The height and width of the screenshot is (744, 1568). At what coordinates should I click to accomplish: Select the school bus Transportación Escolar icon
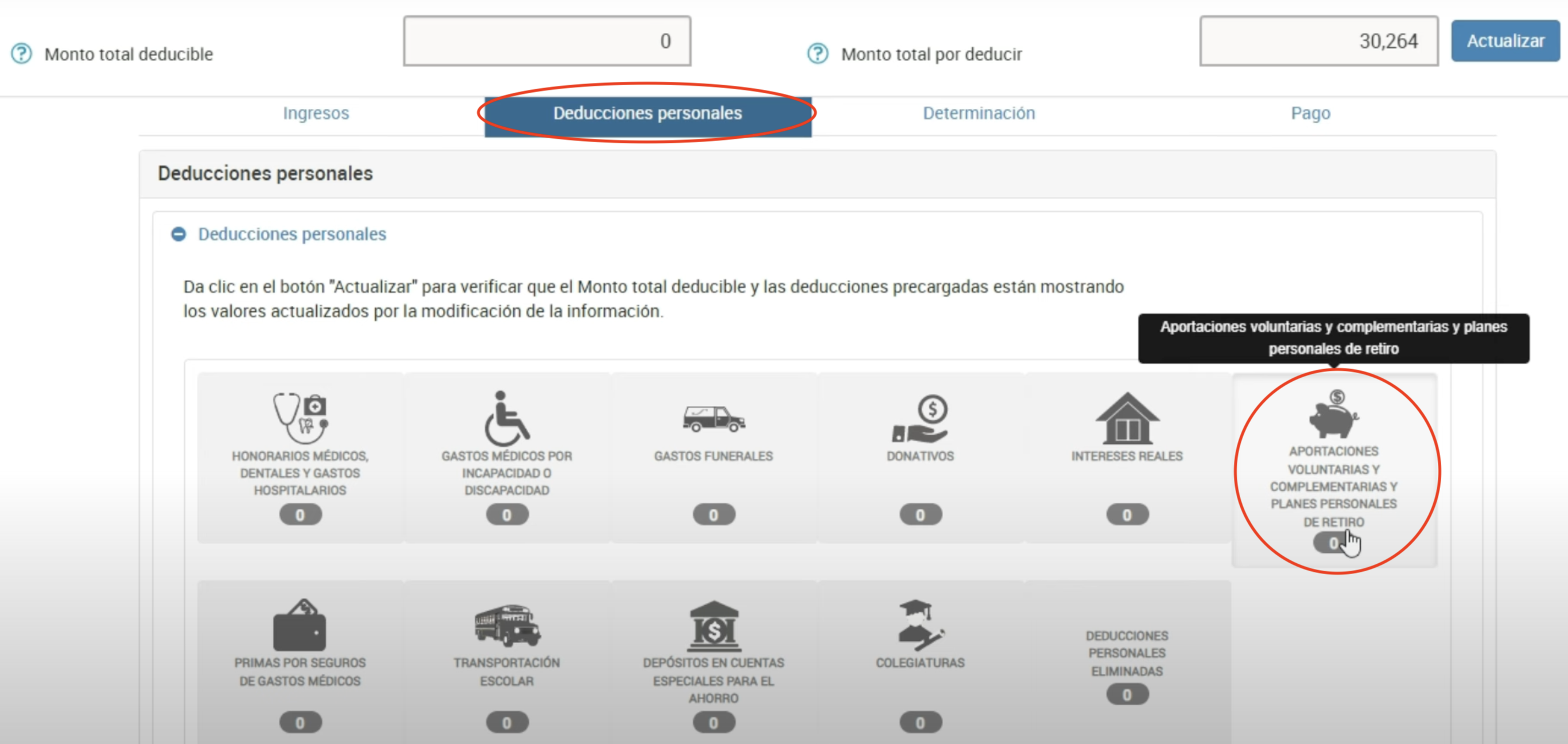point(506,625)
